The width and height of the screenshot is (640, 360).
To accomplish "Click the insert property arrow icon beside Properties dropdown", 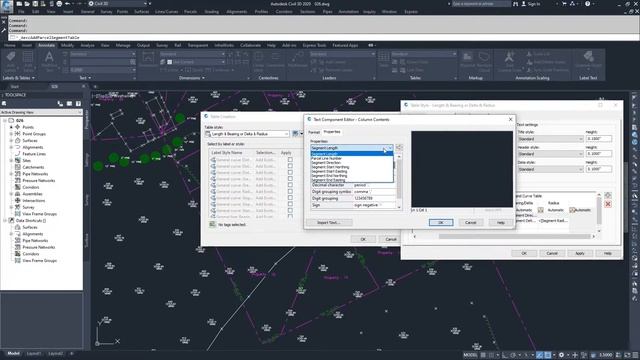I will (x=399, y=148).
